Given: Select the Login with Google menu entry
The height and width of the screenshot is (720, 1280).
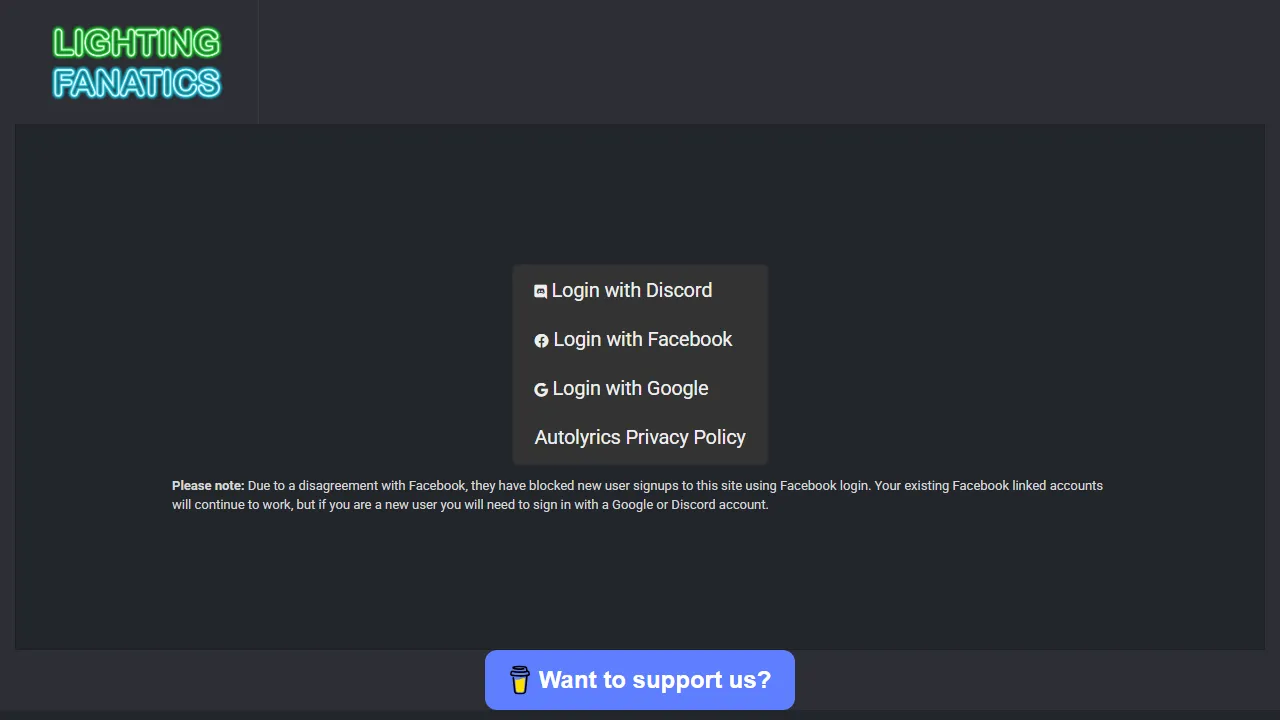Looking at the screenshot, I should click(x=630, y=388).
